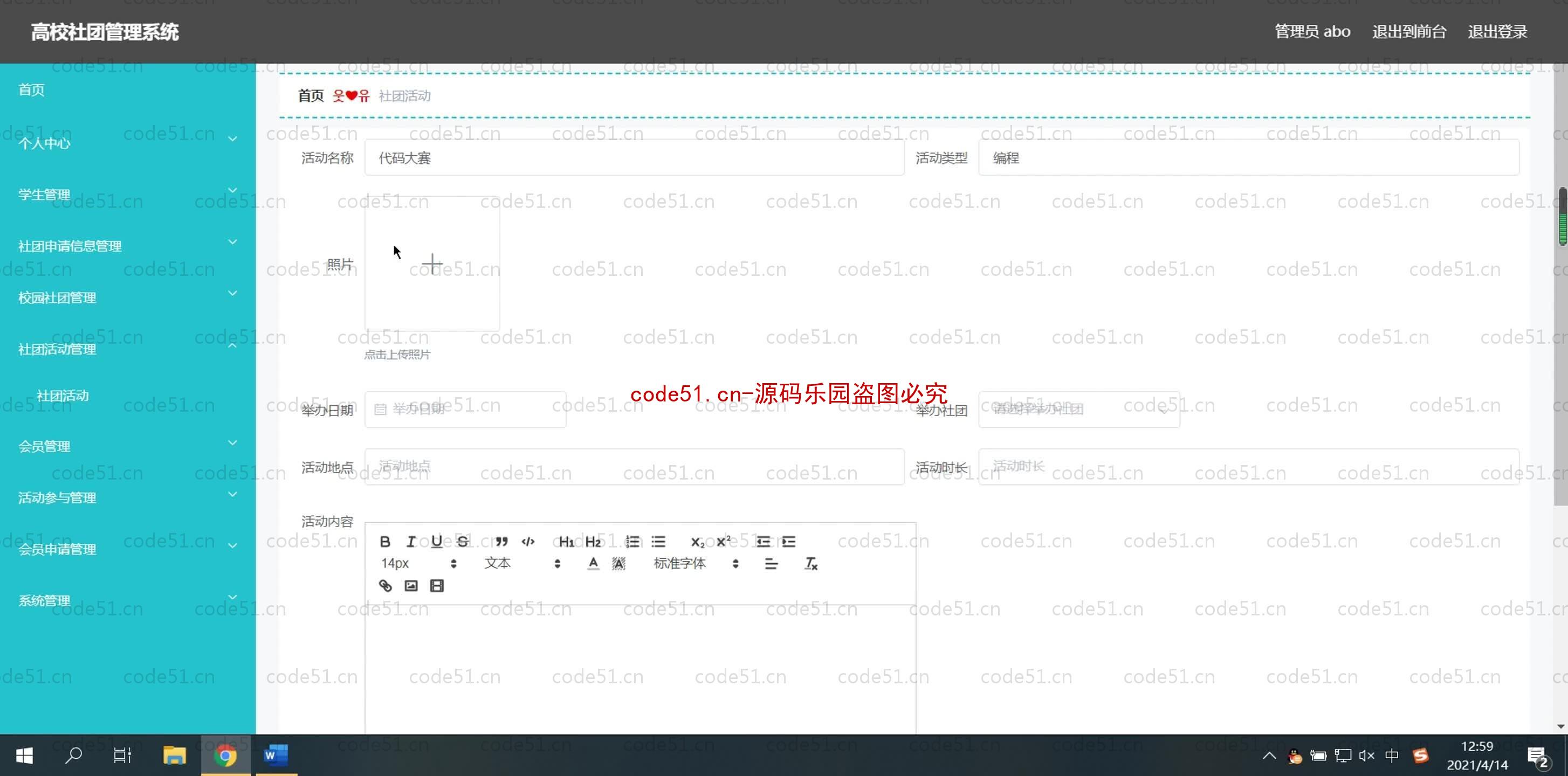
Task: Click 退出登录 link in header
Action: 1497,32
